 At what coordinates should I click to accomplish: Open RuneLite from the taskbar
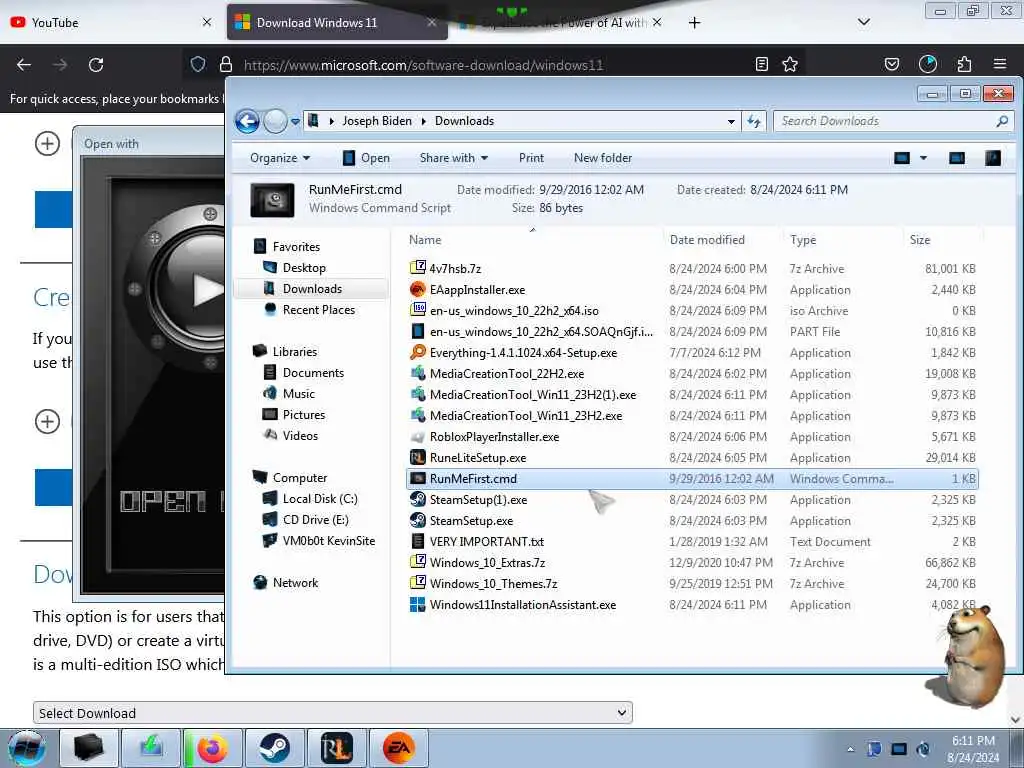click(336, 748)
